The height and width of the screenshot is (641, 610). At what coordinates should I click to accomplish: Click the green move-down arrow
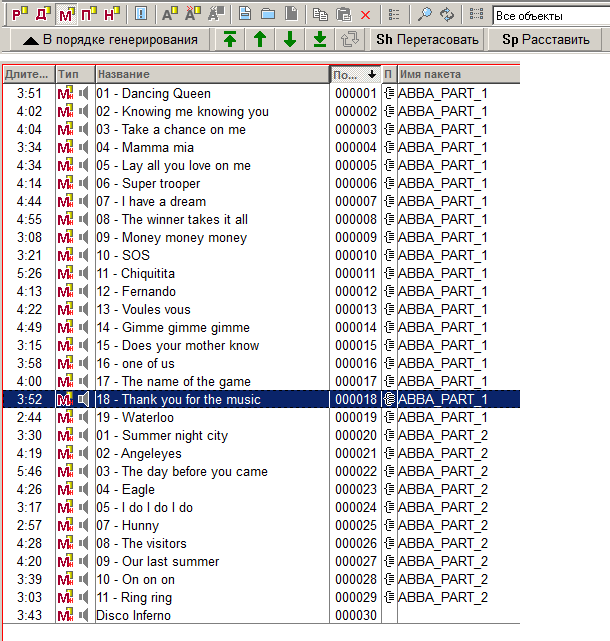tap(290, 40)
